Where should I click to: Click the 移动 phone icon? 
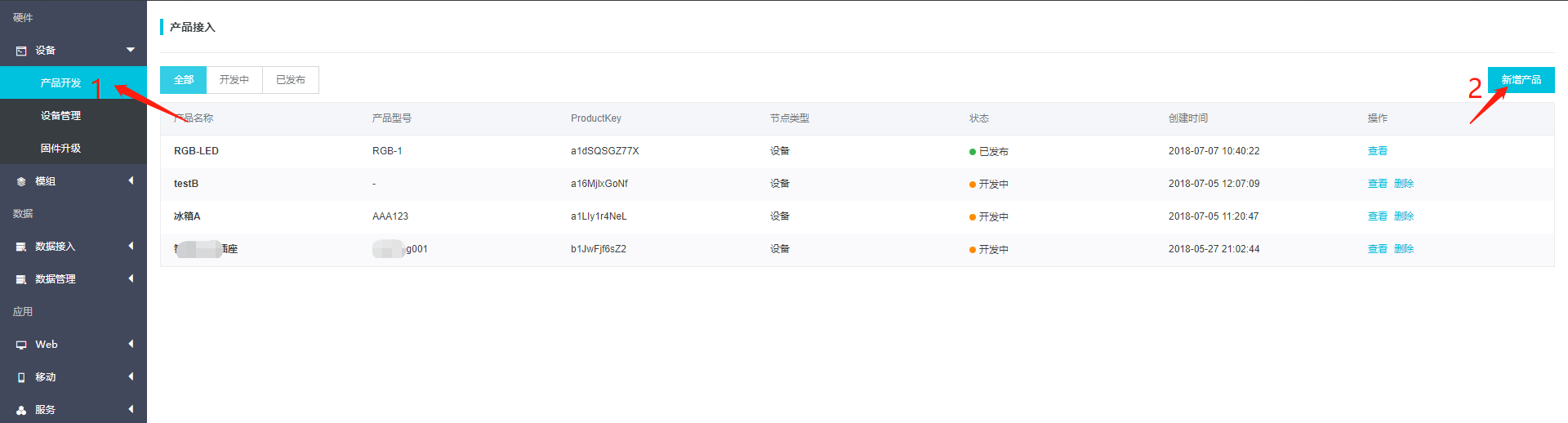pyautogui.click(x=21, y=377)
